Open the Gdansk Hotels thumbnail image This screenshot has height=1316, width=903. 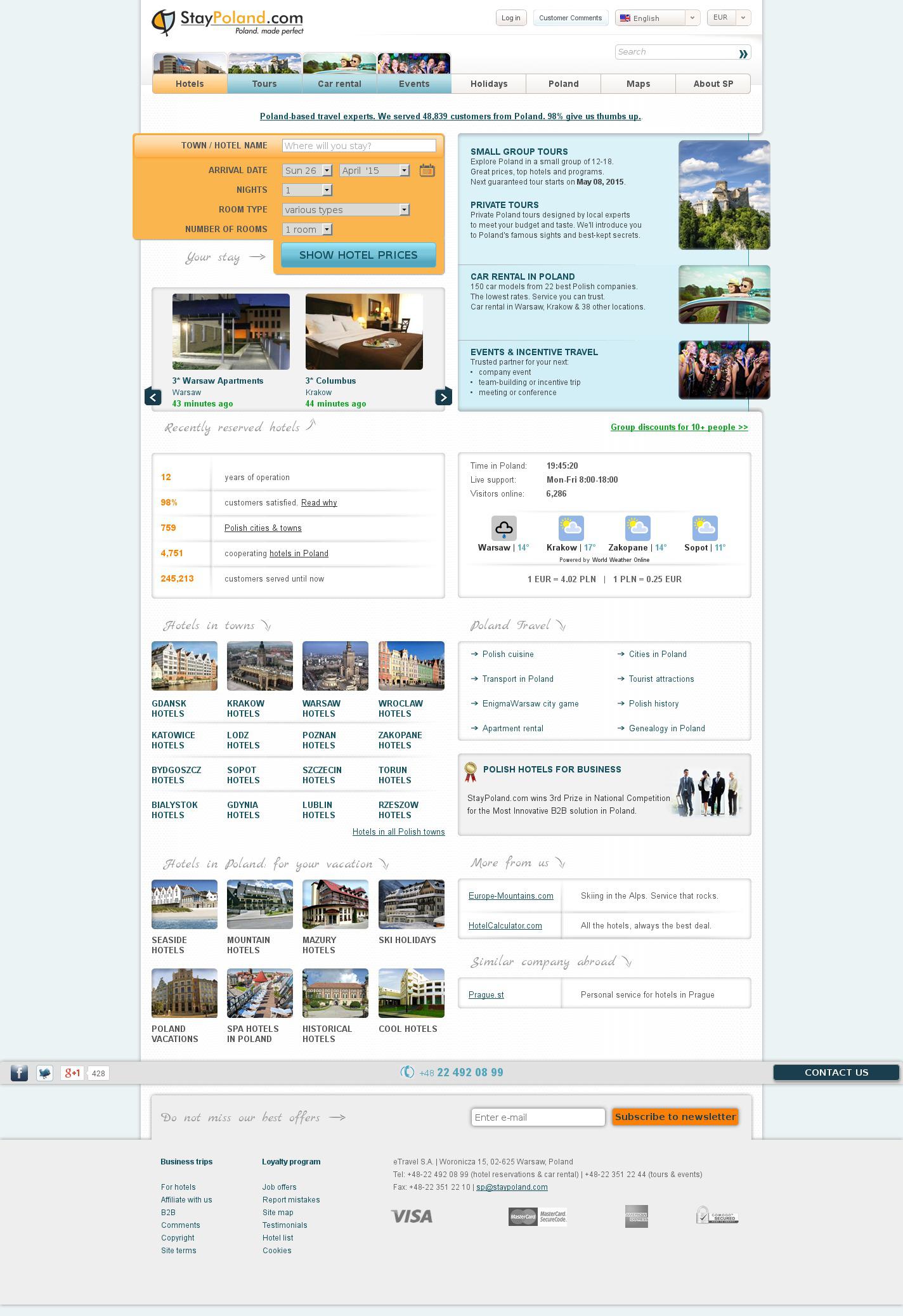point(185,665)
